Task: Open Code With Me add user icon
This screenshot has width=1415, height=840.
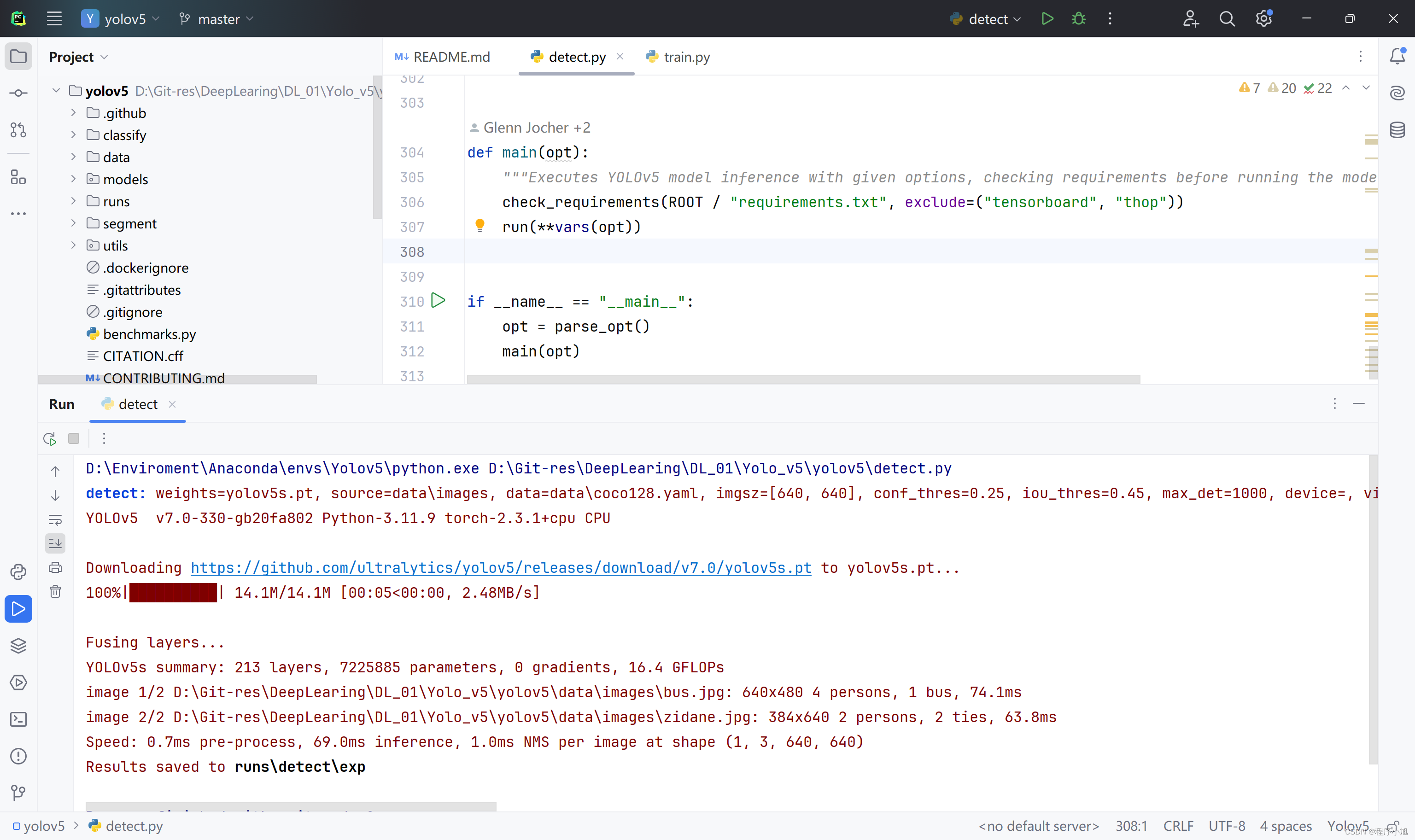Action: 1191,19
